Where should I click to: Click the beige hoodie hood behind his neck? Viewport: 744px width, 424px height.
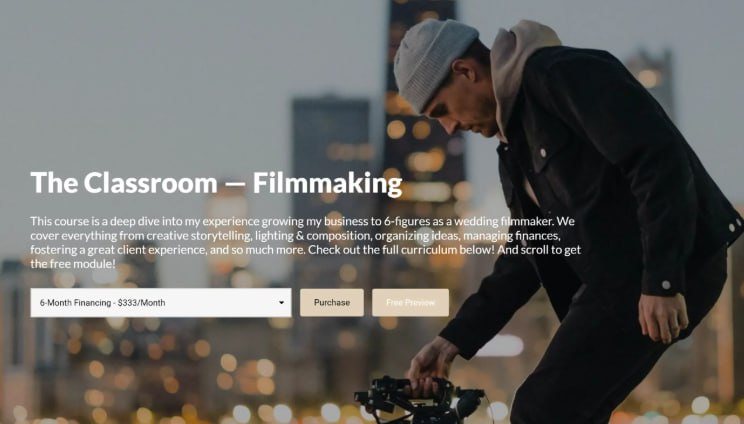point(518,71)
